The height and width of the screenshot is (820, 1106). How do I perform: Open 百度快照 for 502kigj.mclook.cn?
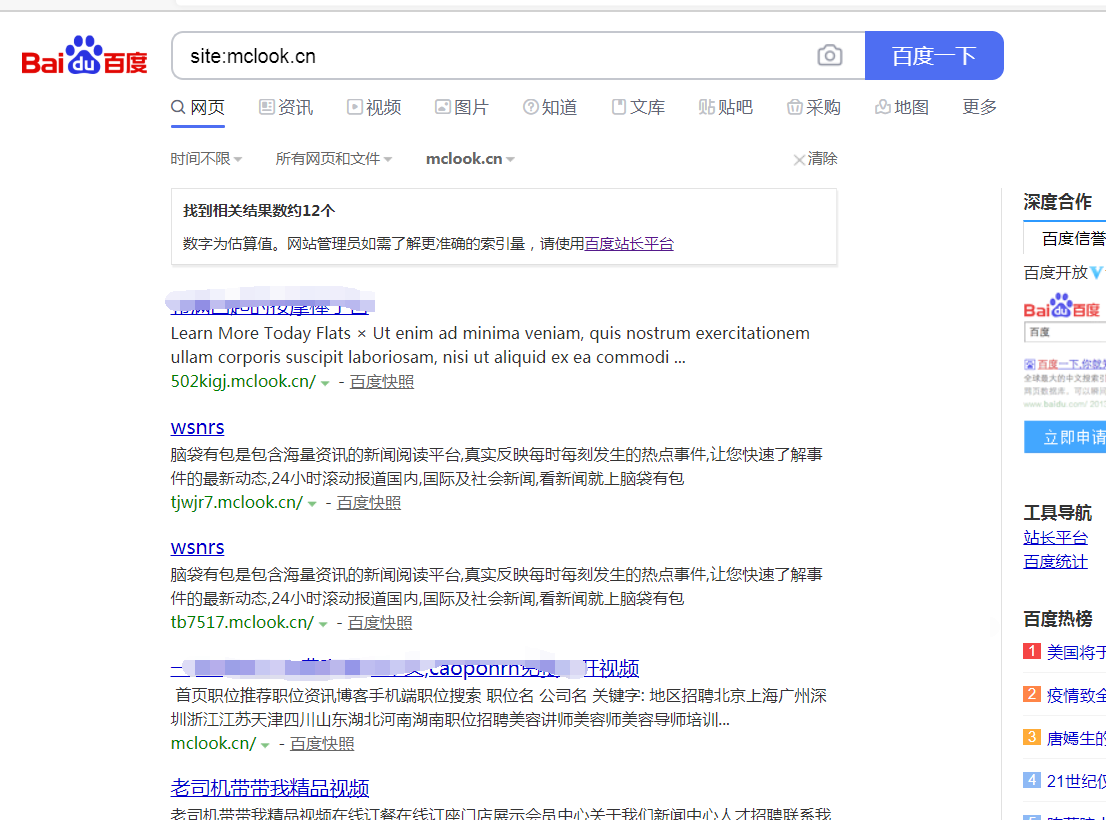point(382,381)
